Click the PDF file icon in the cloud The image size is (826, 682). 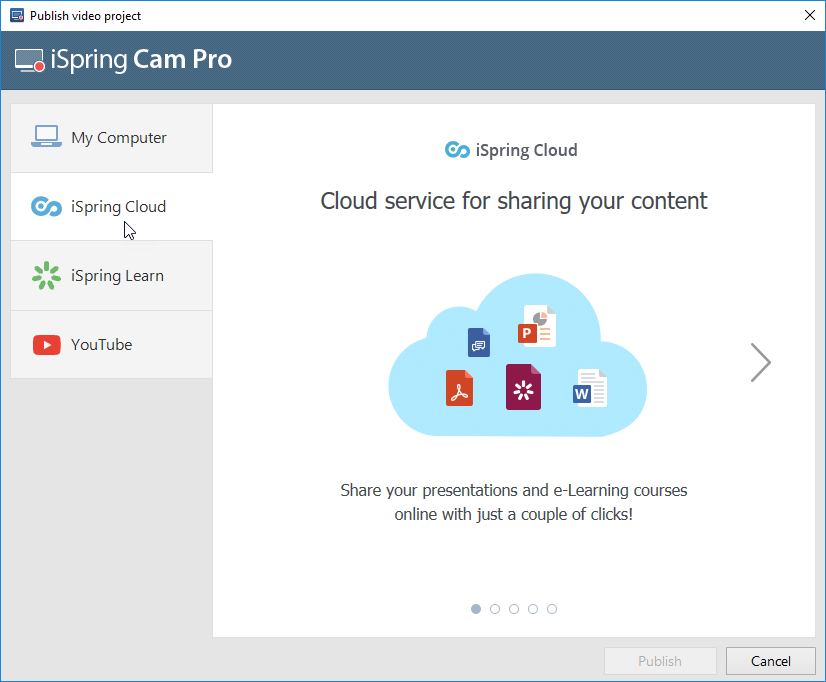point(459,388)
